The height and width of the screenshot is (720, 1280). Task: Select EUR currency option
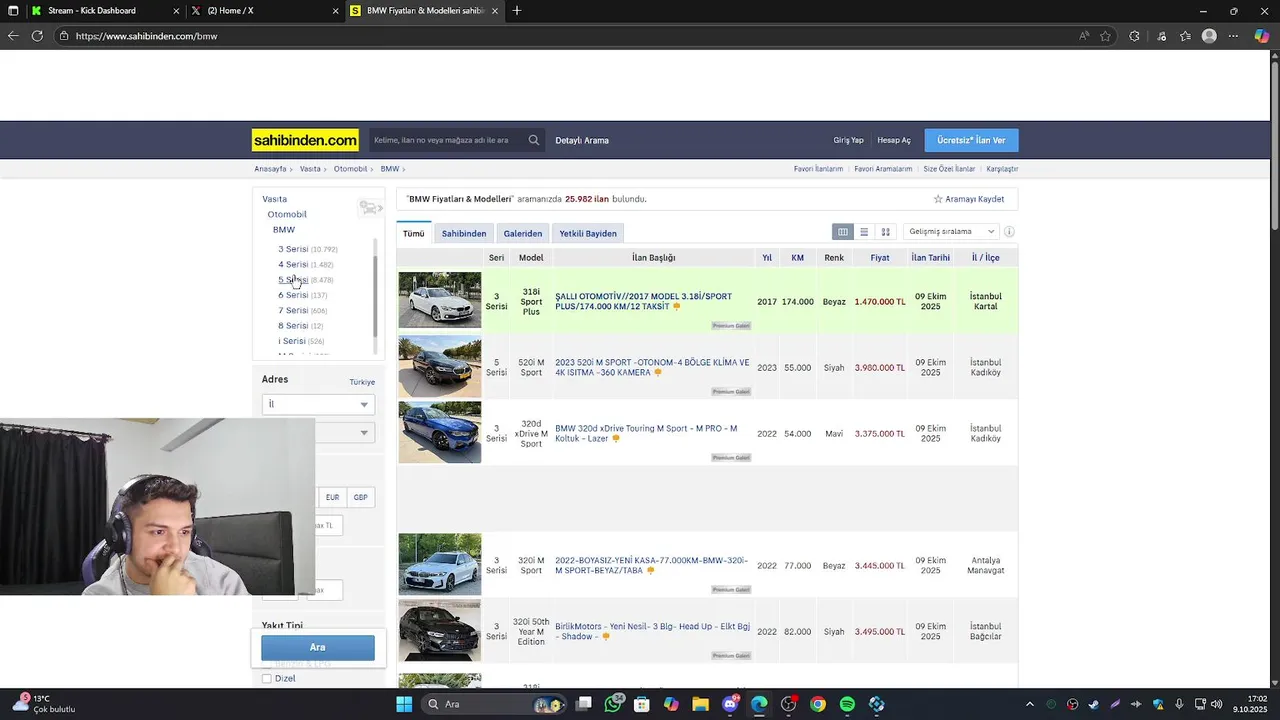pos(332,497)
